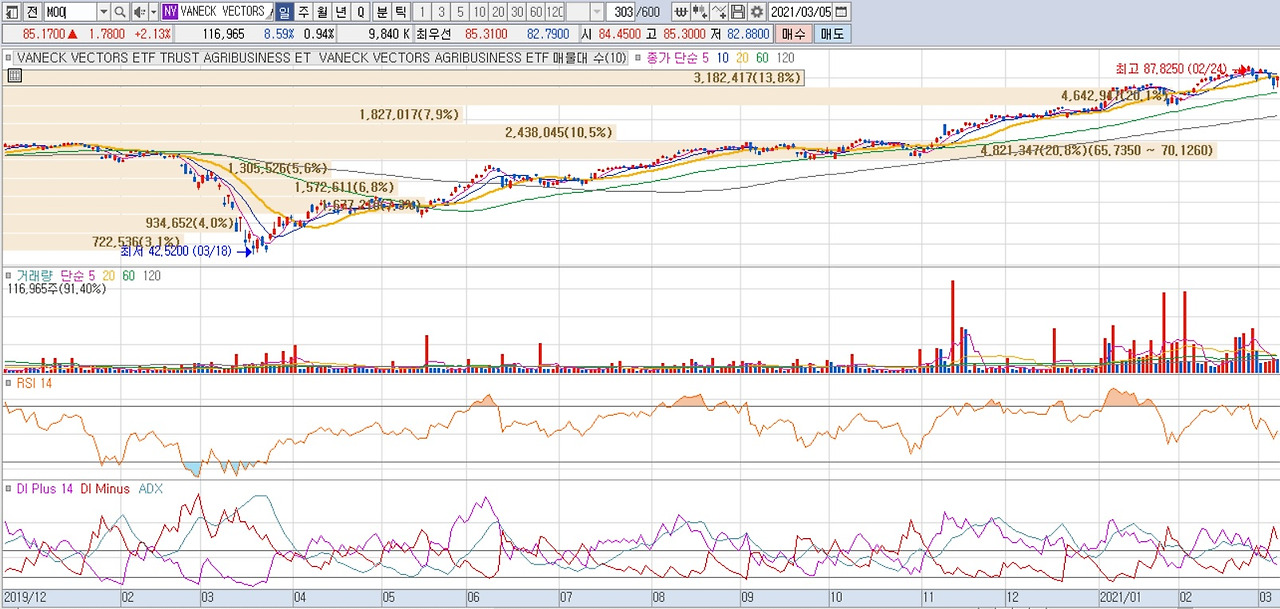Screen dimensions: 1280x609
Task: Click the 3,182,417(13.8%) volume profile label
Action: click(x=747, y=77)
